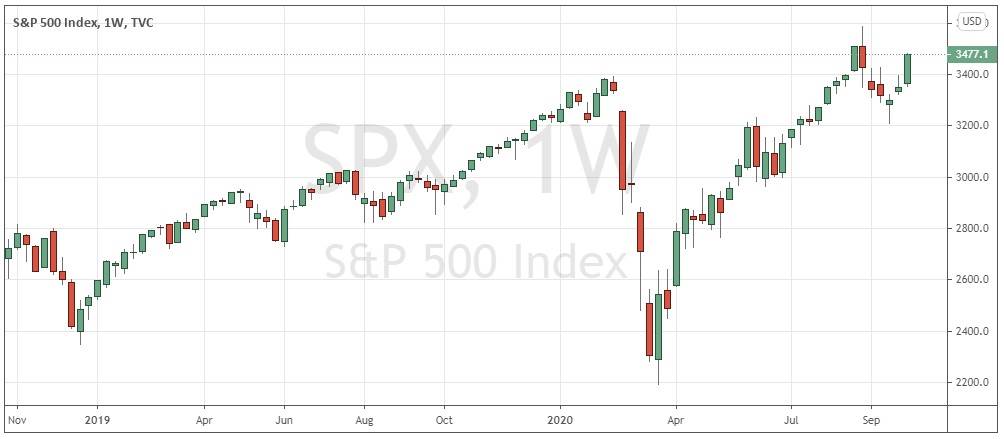Click the 2200.0 price axis label
The height and width of the screenshot is (439, 1004).
[970, 383]
